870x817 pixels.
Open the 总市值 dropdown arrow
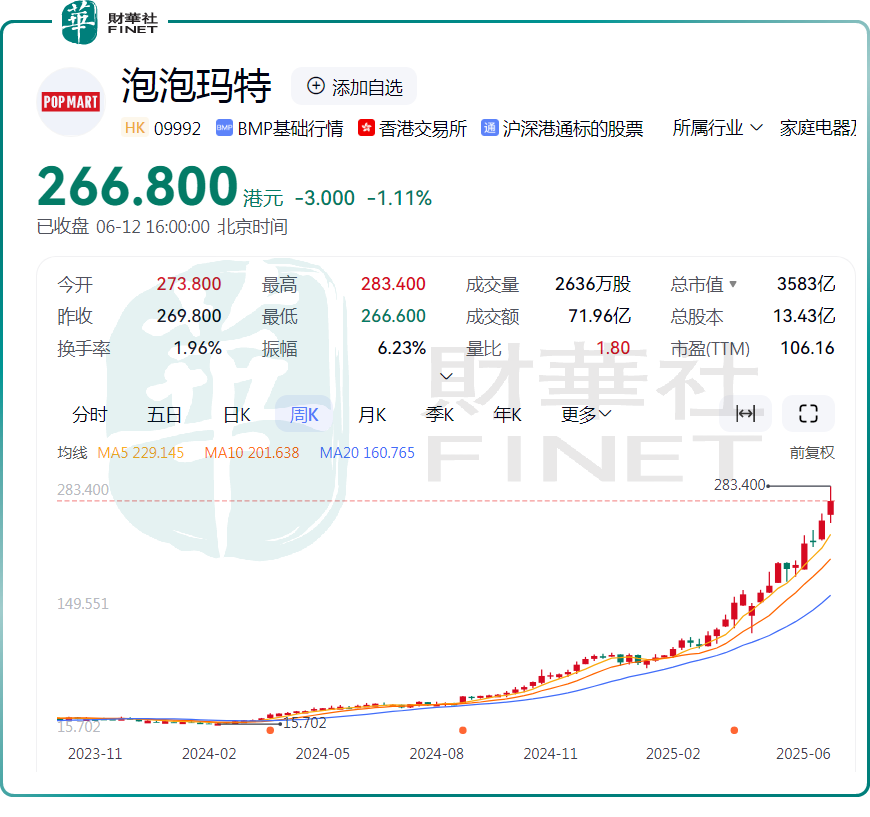(x=733, y=284)
